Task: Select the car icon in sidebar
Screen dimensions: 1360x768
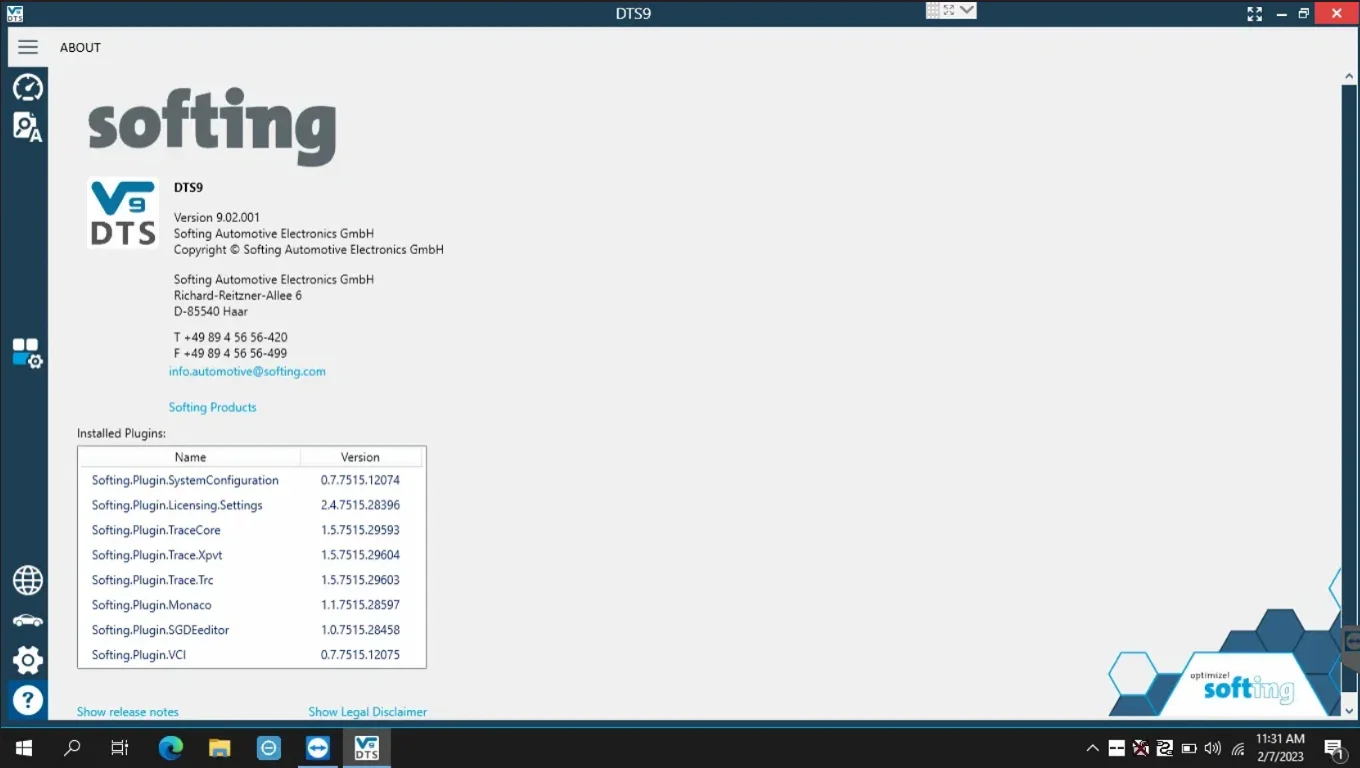Action: [27, 620]
